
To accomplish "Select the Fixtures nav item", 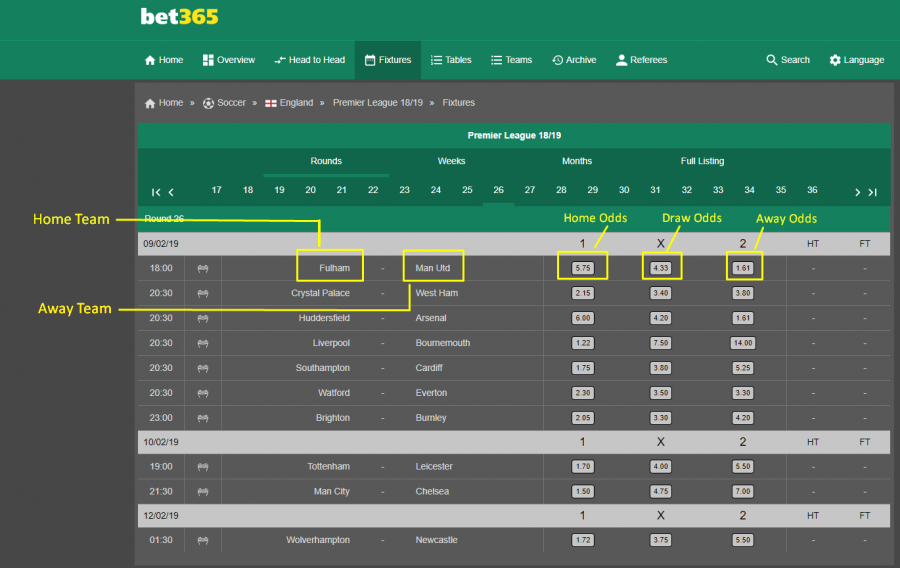I will tap(388, 60).
